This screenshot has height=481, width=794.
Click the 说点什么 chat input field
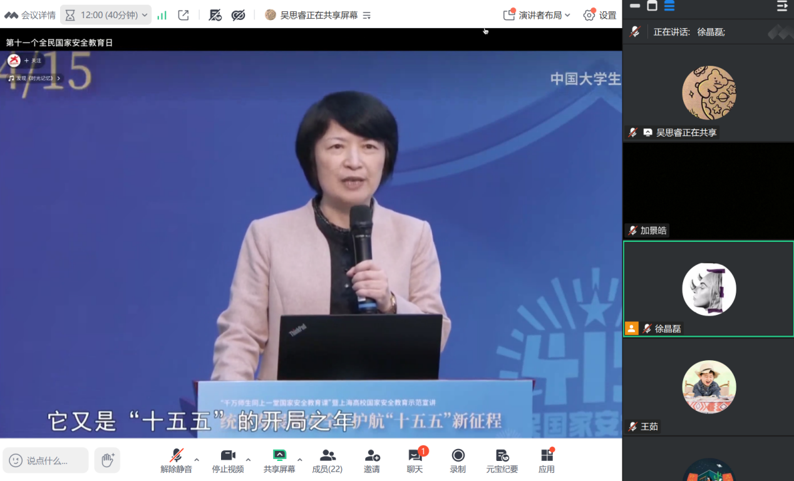46,460
